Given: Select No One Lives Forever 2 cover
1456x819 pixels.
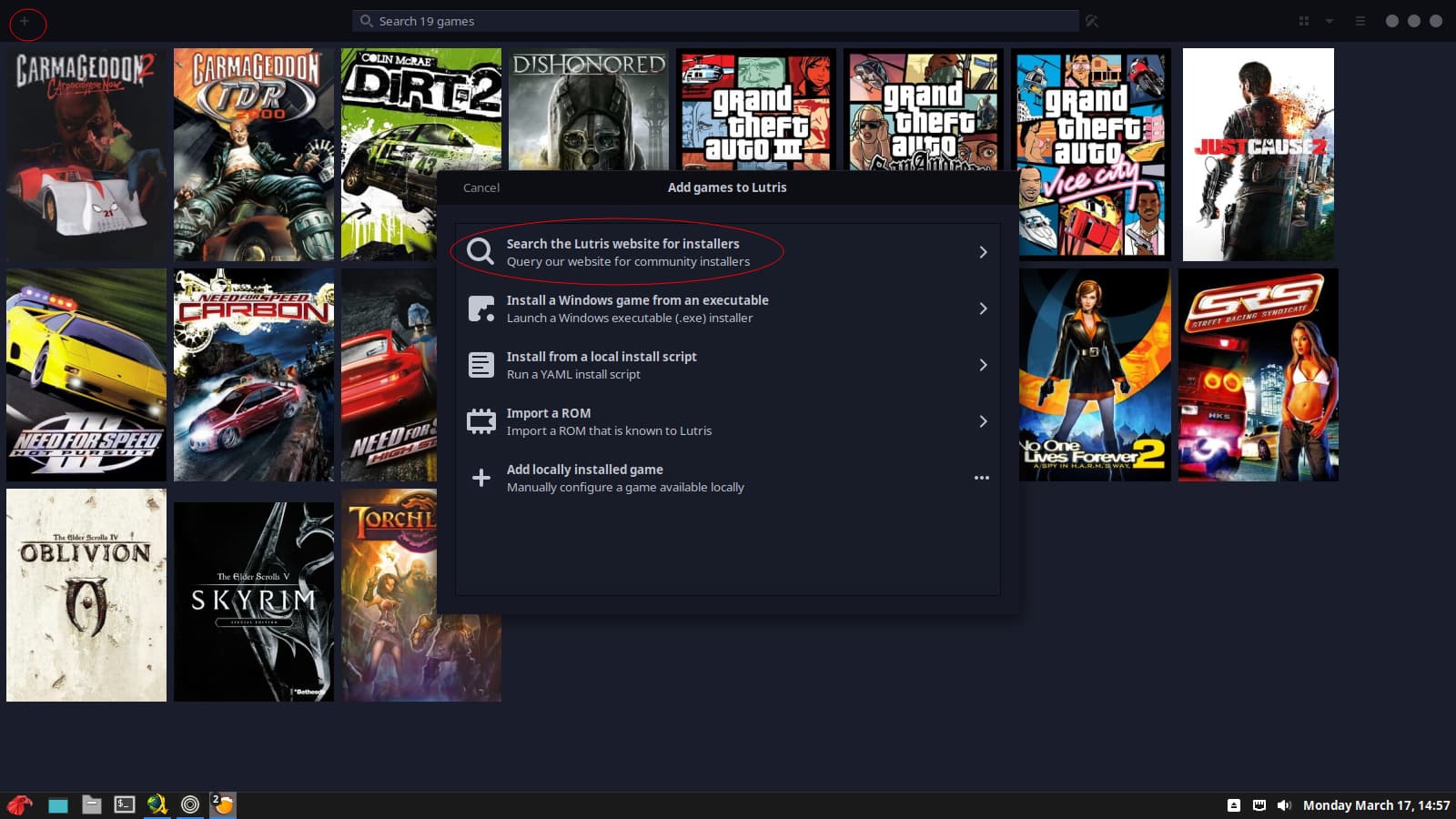Looking at the screenshot, I should coord(1095,375).
